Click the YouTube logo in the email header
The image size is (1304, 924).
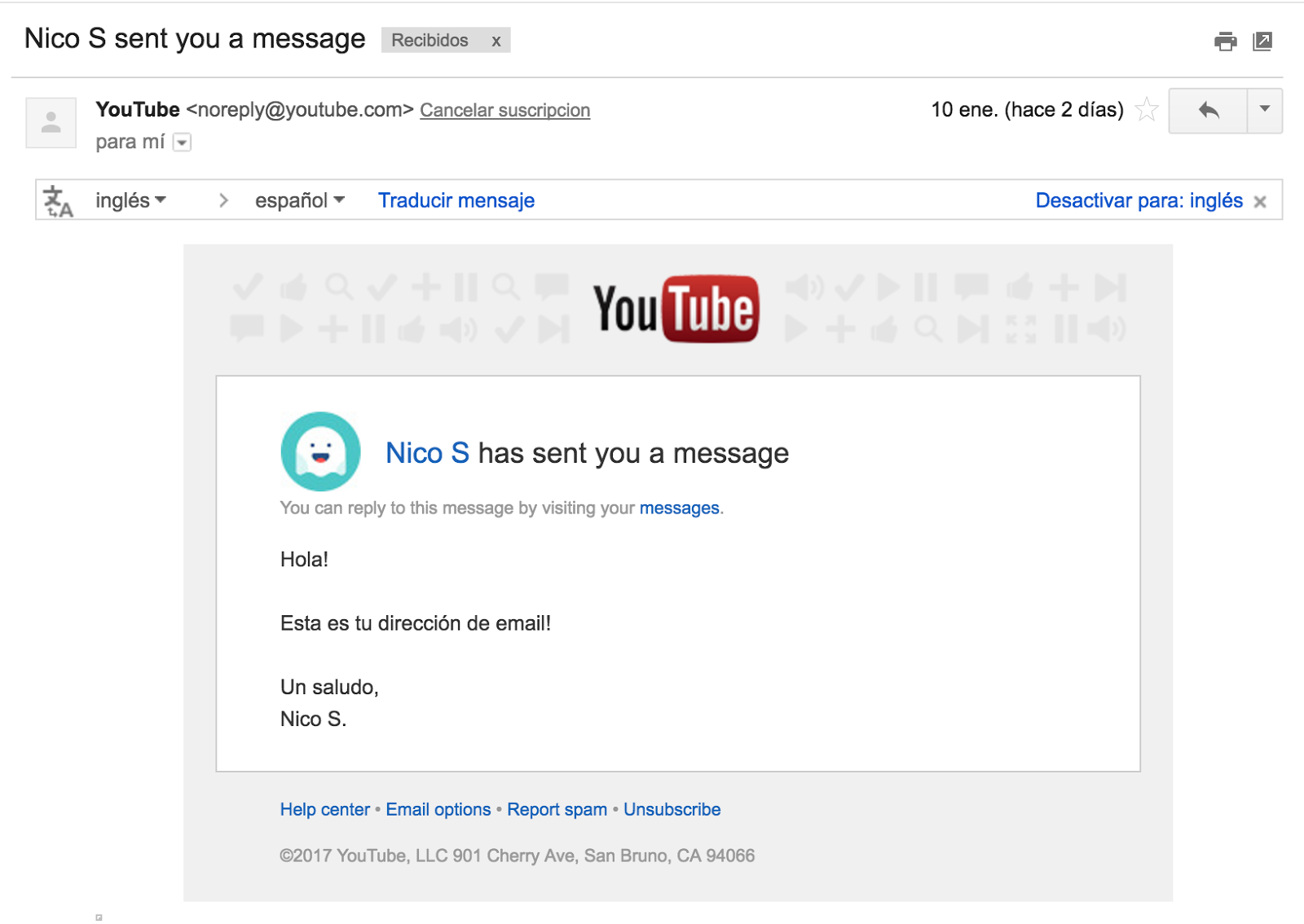click(x=676, y=309)
